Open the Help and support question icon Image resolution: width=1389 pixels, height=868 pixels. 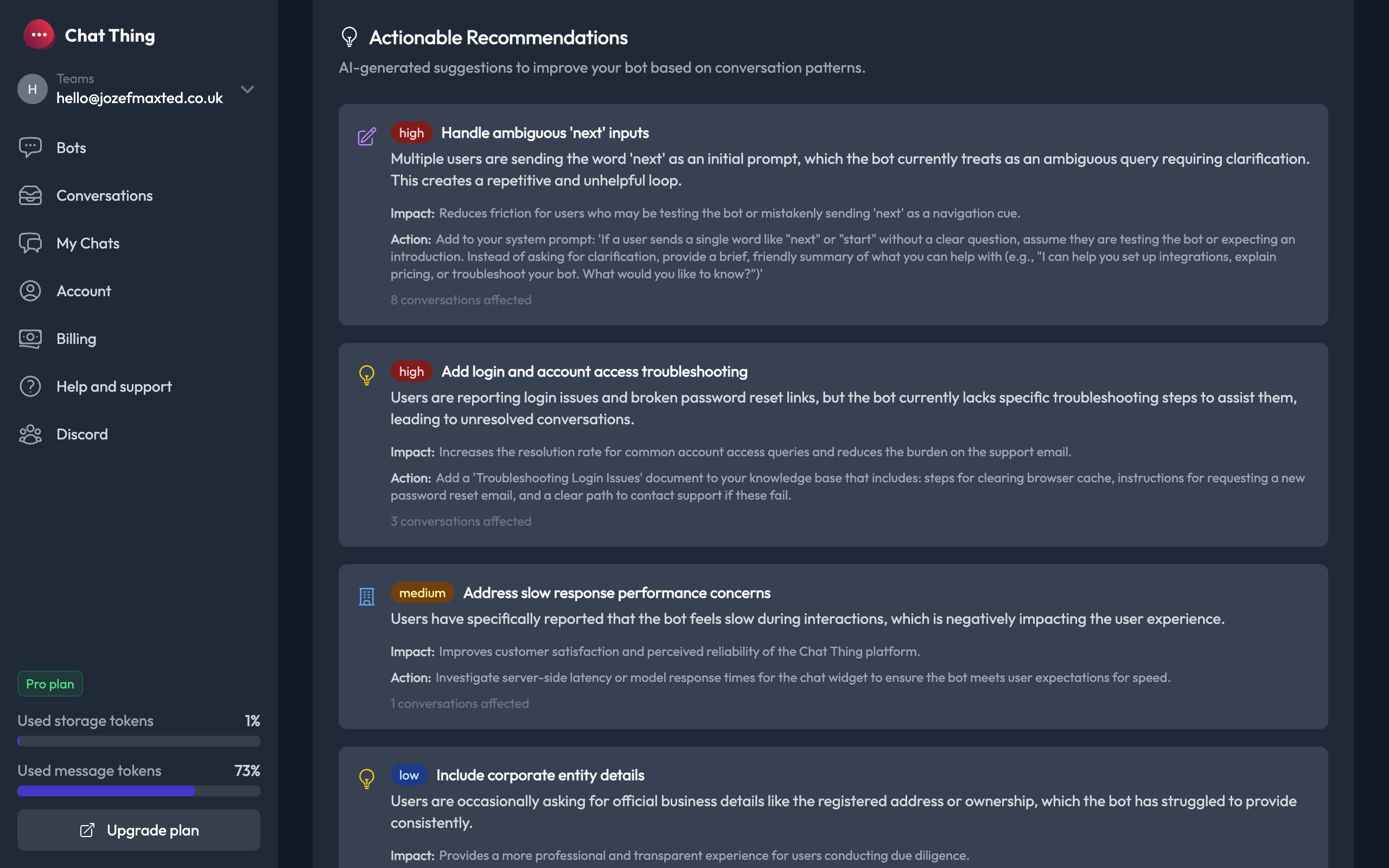(30, 386)
